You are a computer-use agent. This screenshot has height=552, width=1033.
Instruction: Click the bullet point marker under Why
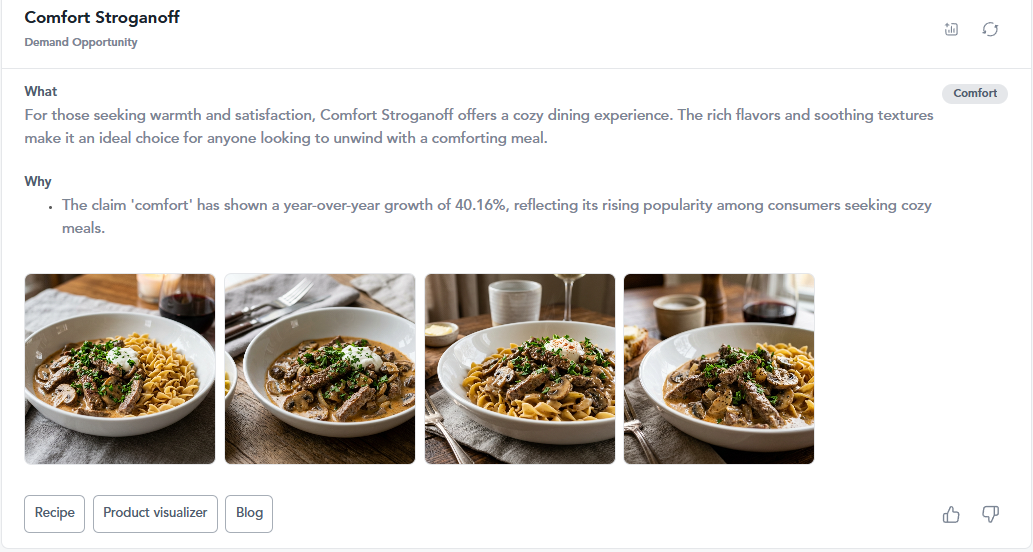point(51,207)
